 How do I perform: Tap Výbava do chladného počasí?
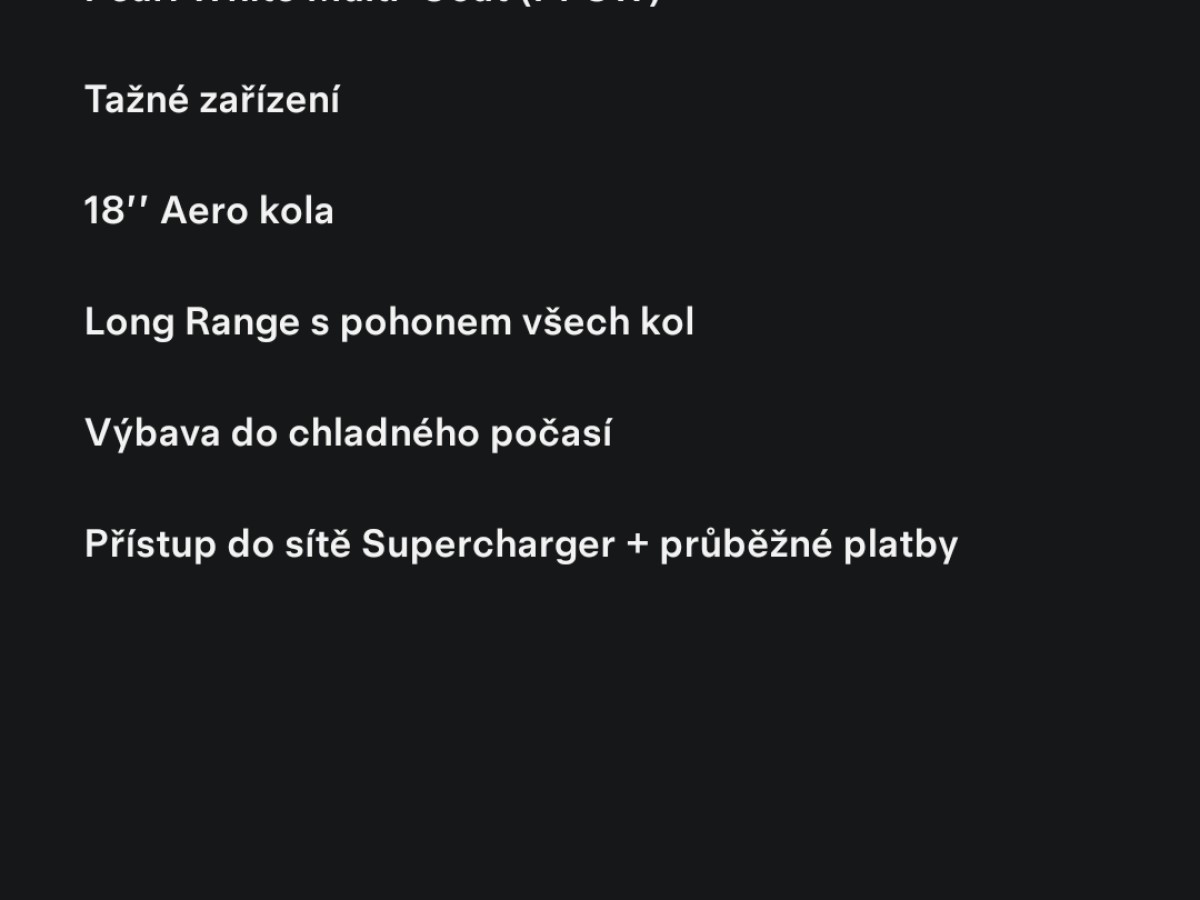348,434
